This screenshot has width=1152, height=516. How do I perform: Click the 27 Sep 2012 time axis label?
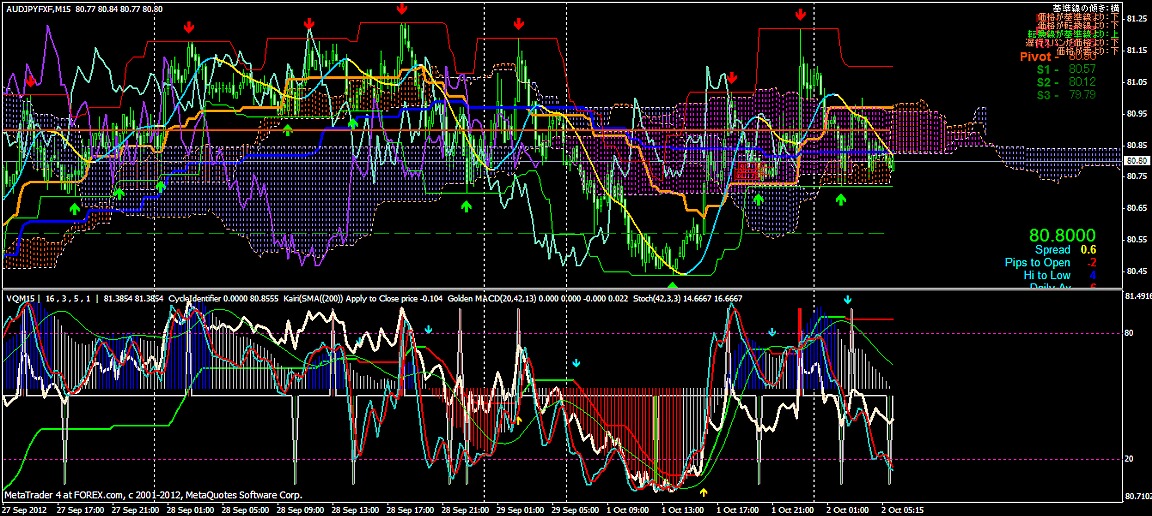[x=24, y=509]
